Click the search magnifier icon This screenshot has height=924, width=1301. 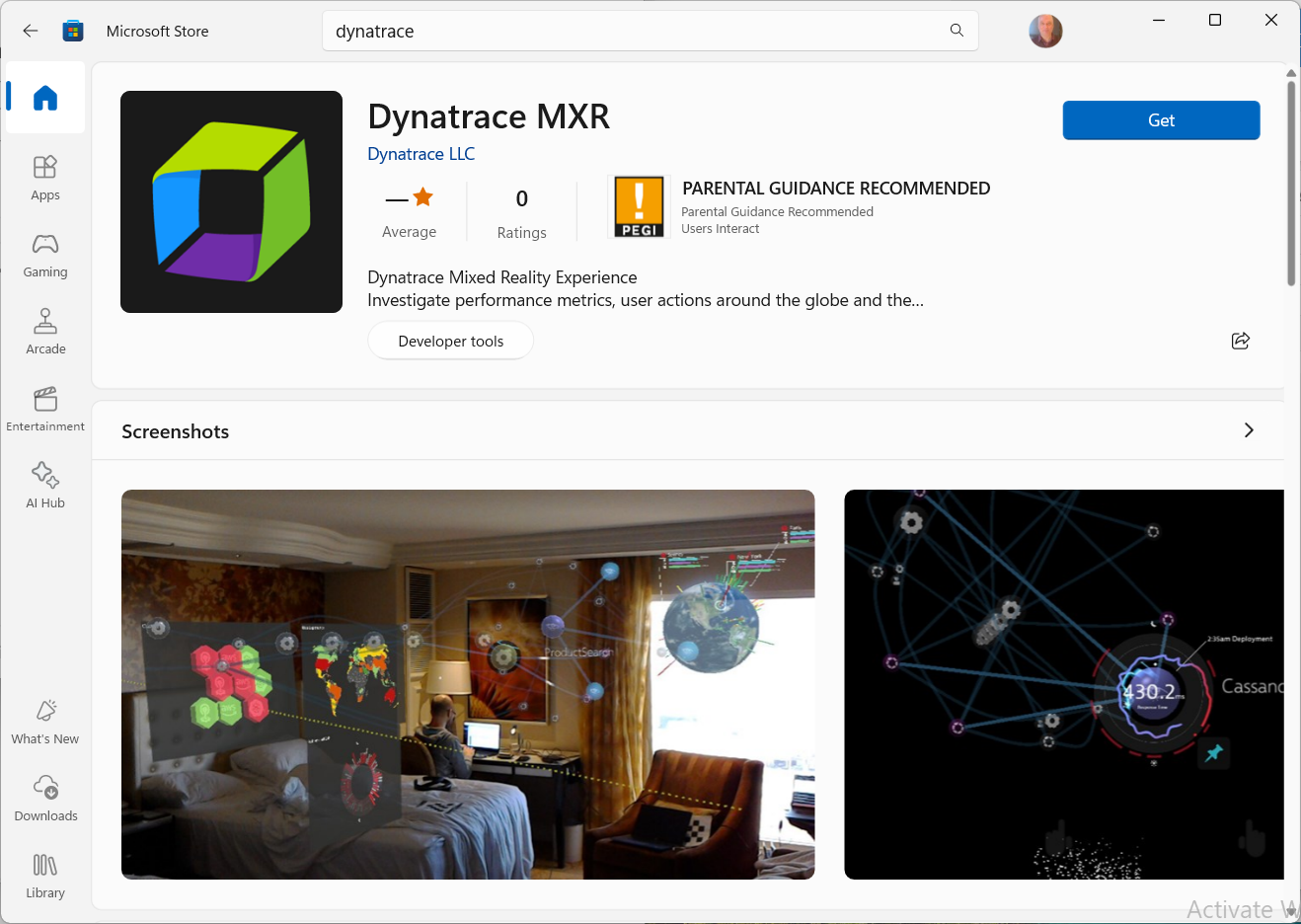(957, 31)
